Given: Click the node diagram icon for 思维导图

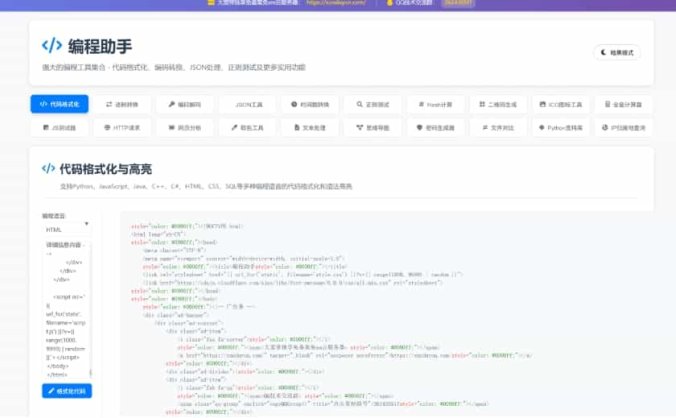Looking at the screenshot, I should pos(360,128).
